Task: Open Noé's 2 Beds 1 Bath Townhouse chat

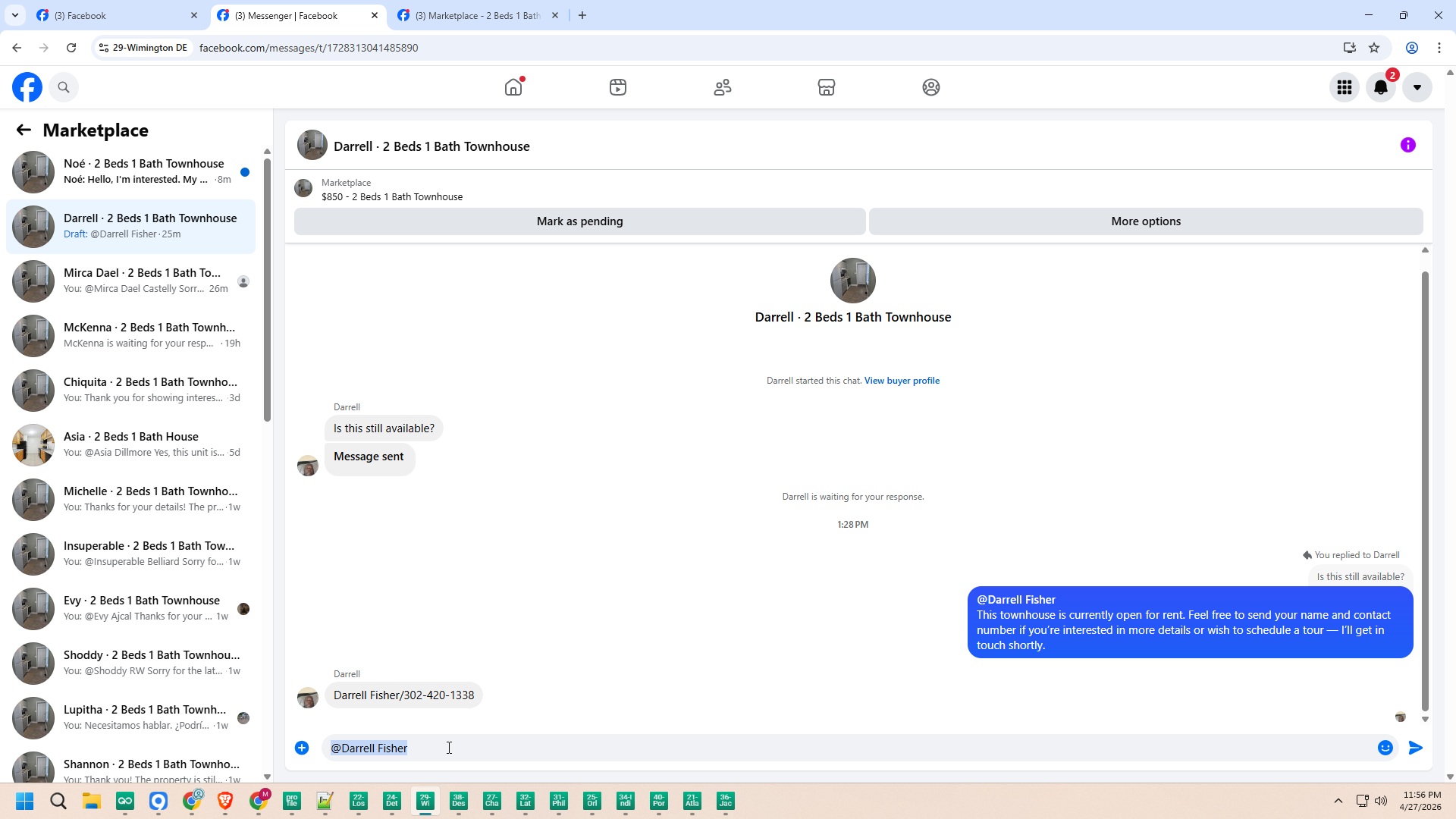Action: tap(131, 171)
